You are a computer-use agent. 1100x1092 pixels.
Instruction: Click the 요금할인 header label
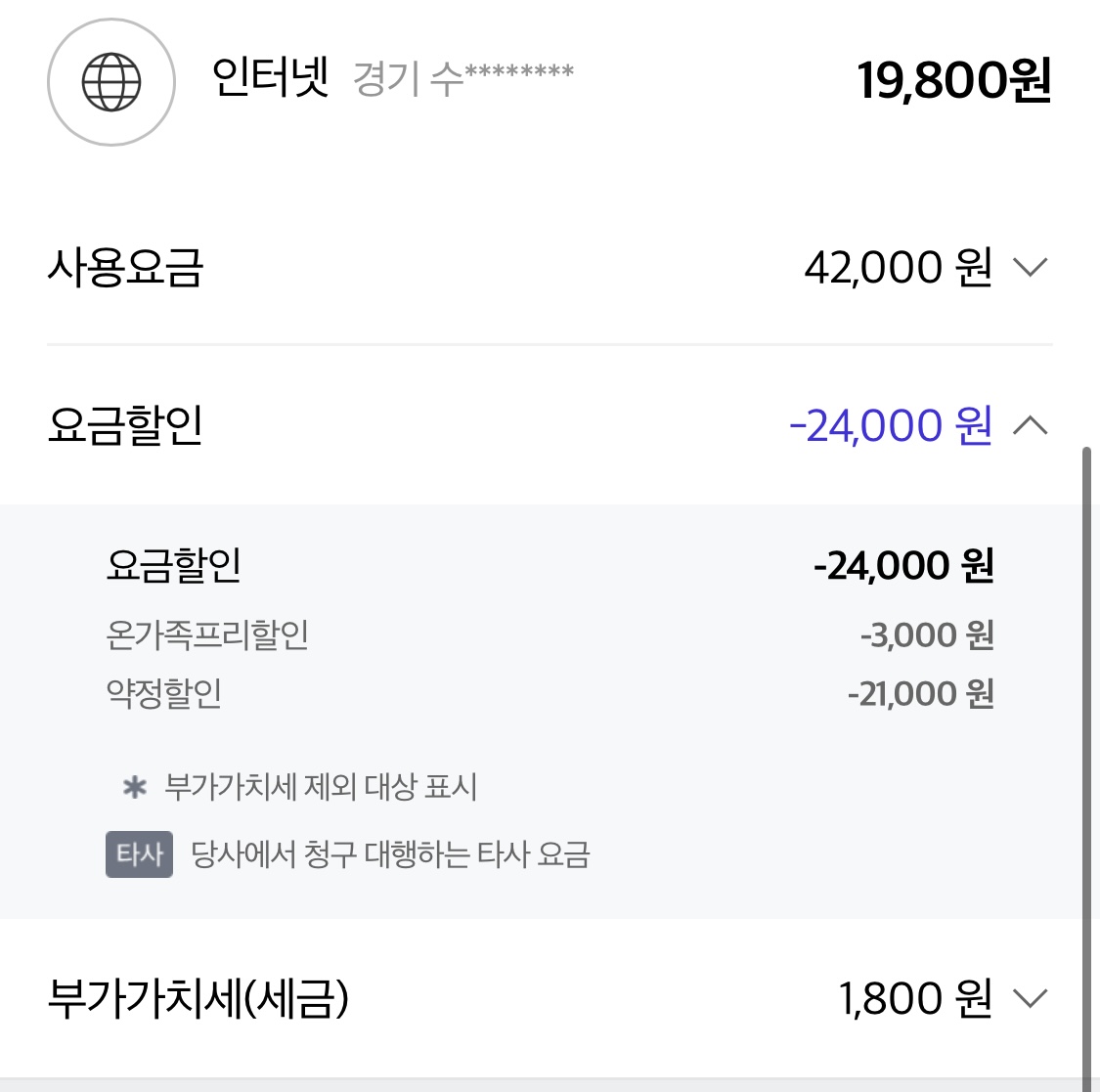(x=125, y=425)
